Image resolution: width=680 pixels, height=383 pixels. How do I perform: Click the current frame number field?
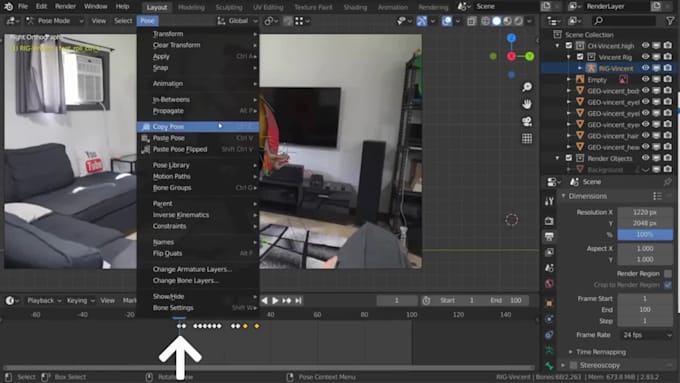pyautogui.click(x=396, y=300)
